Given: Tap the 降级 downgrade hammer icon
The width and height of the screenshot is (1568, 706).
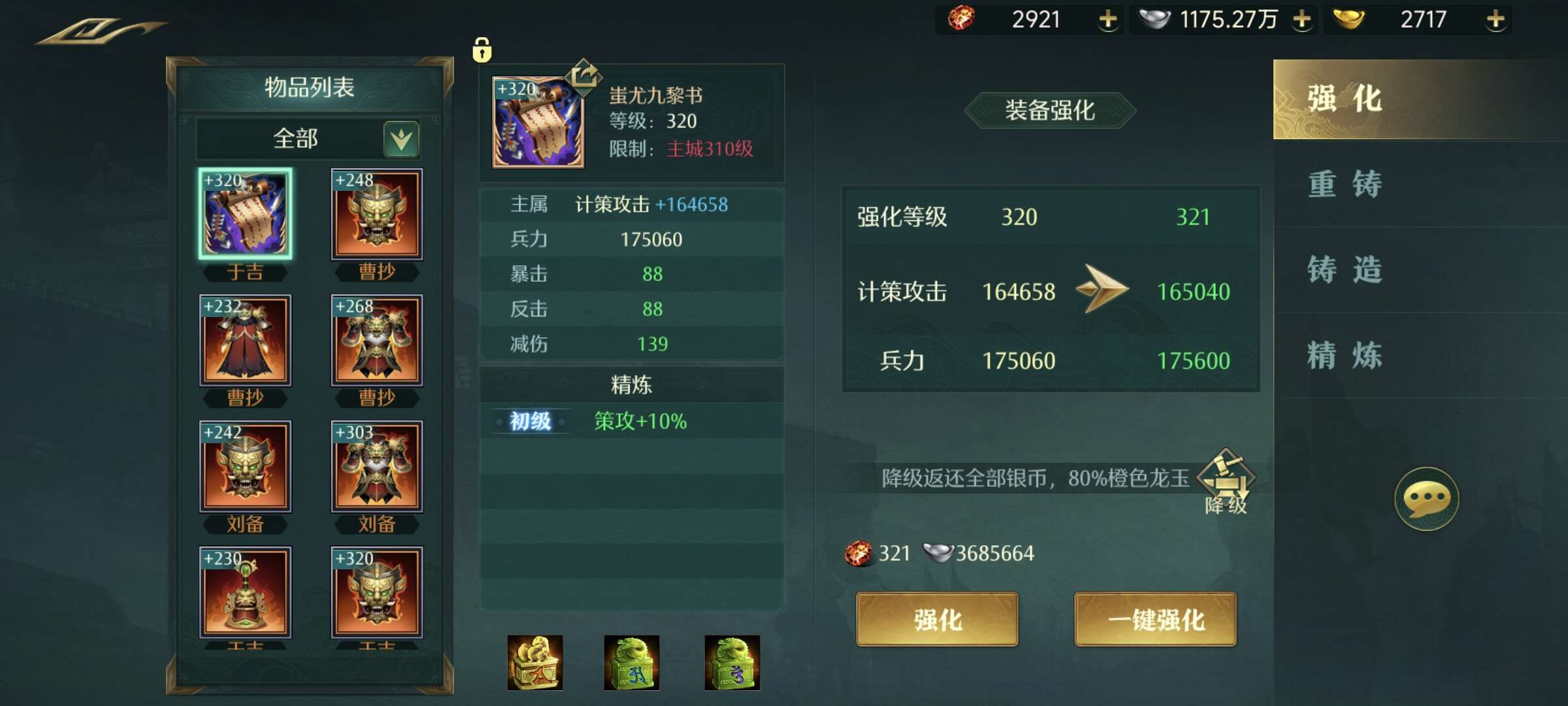Looking at the screenshot, I should click(1226, 482).
